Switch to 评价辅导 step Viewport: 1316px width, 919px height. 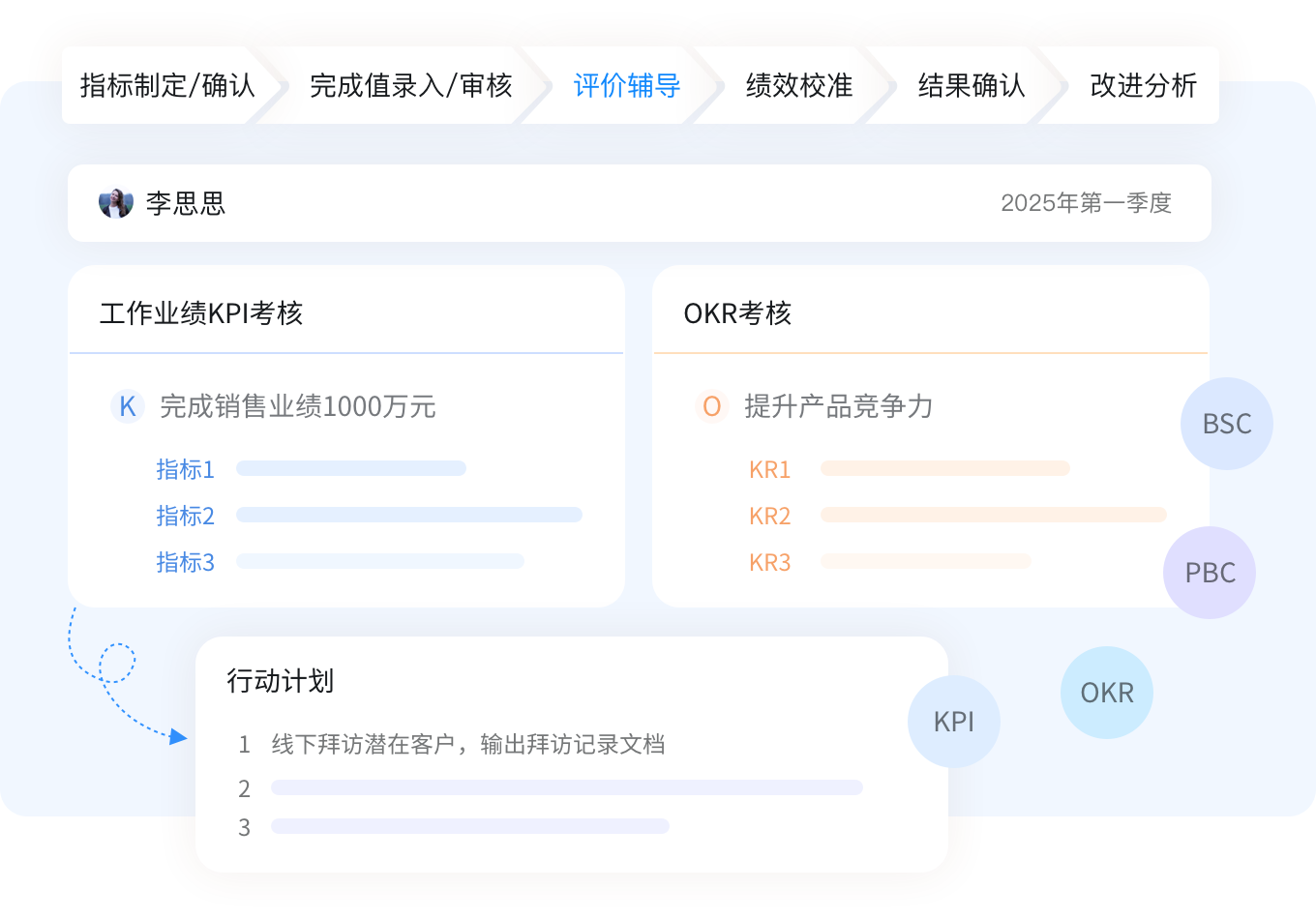(627, 85)
